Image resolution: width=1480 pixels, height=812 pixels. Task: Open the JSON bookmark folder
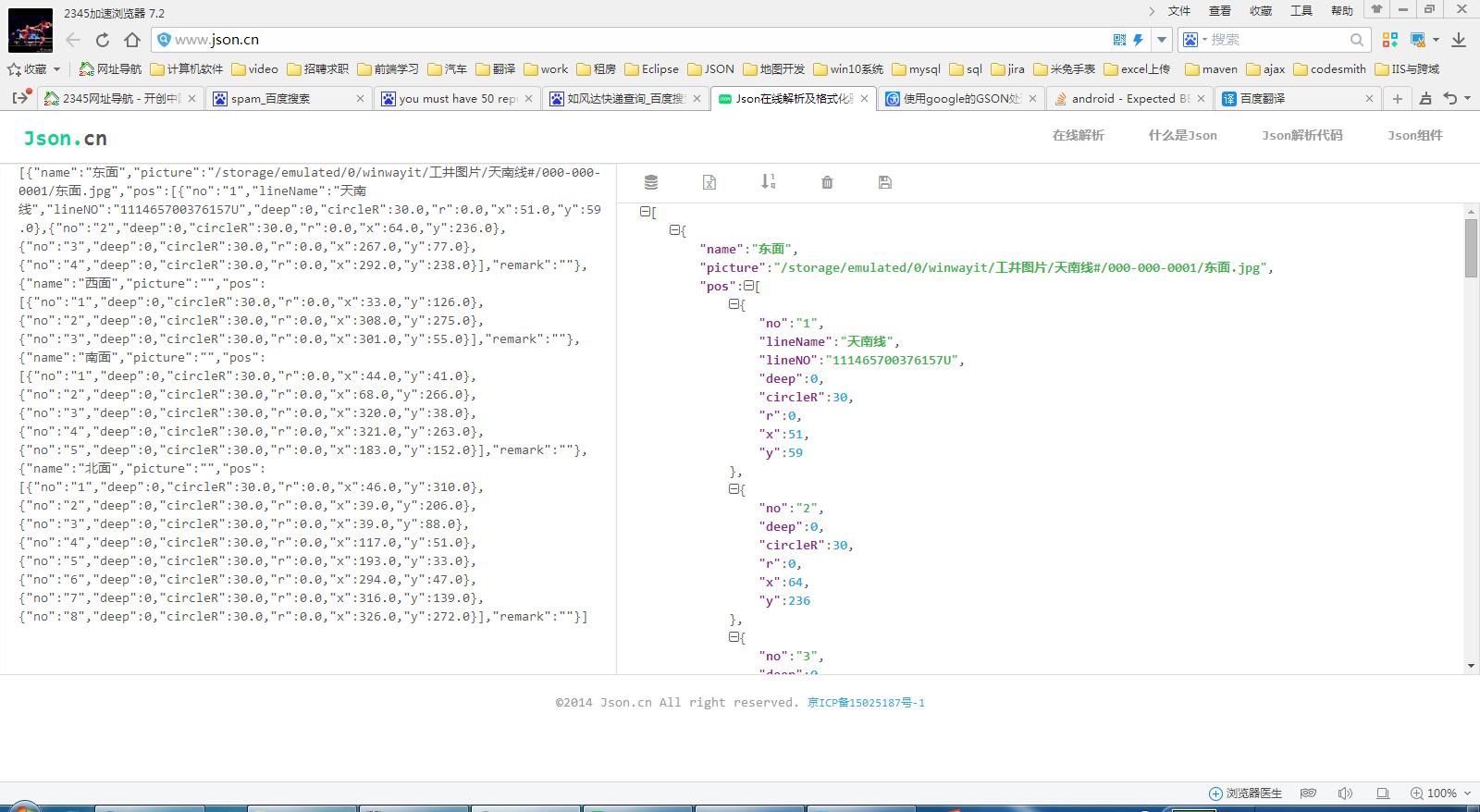(x=710, y=69)
